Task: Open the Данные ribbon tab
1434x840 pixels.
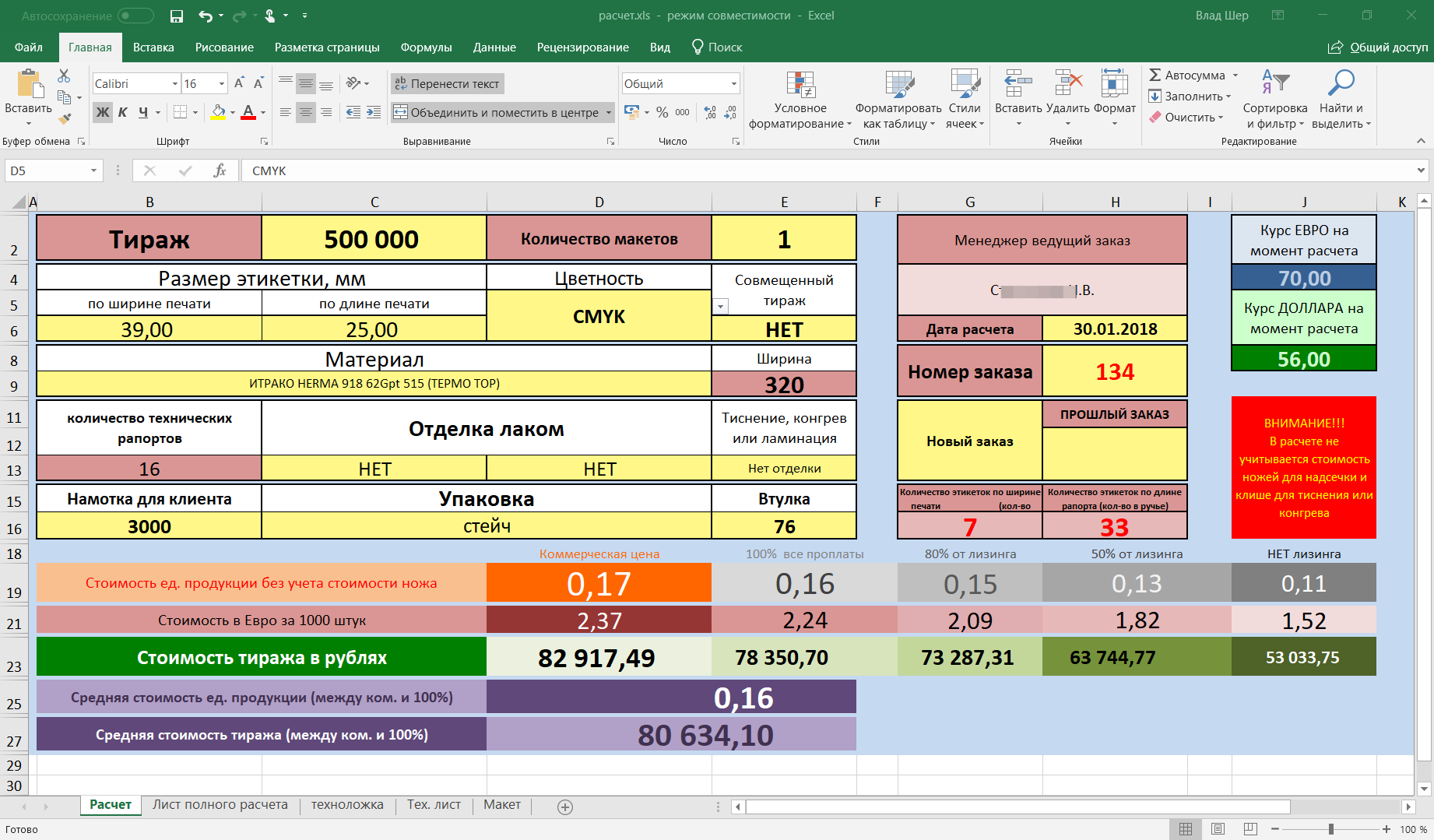Action: click(494, 47)
